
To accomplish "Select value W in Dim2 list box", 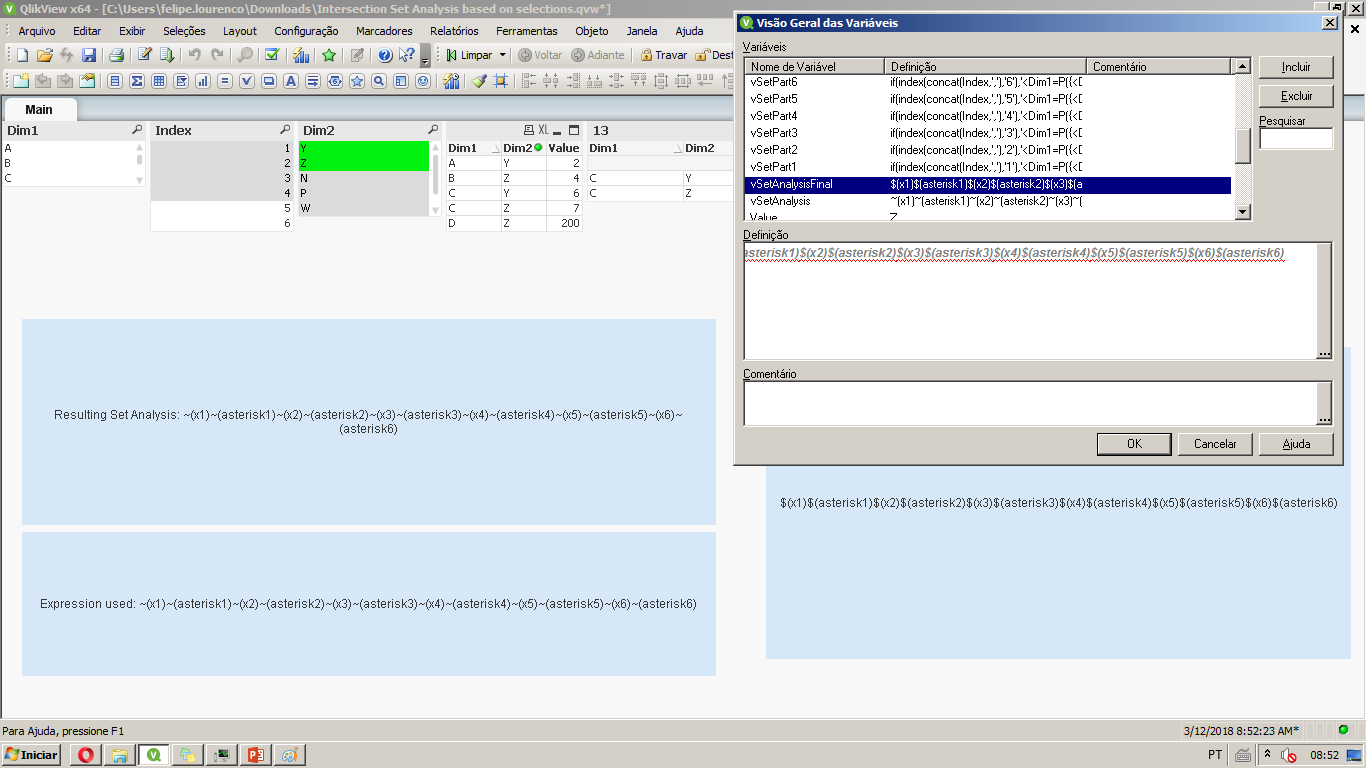I will click(364, 208).
